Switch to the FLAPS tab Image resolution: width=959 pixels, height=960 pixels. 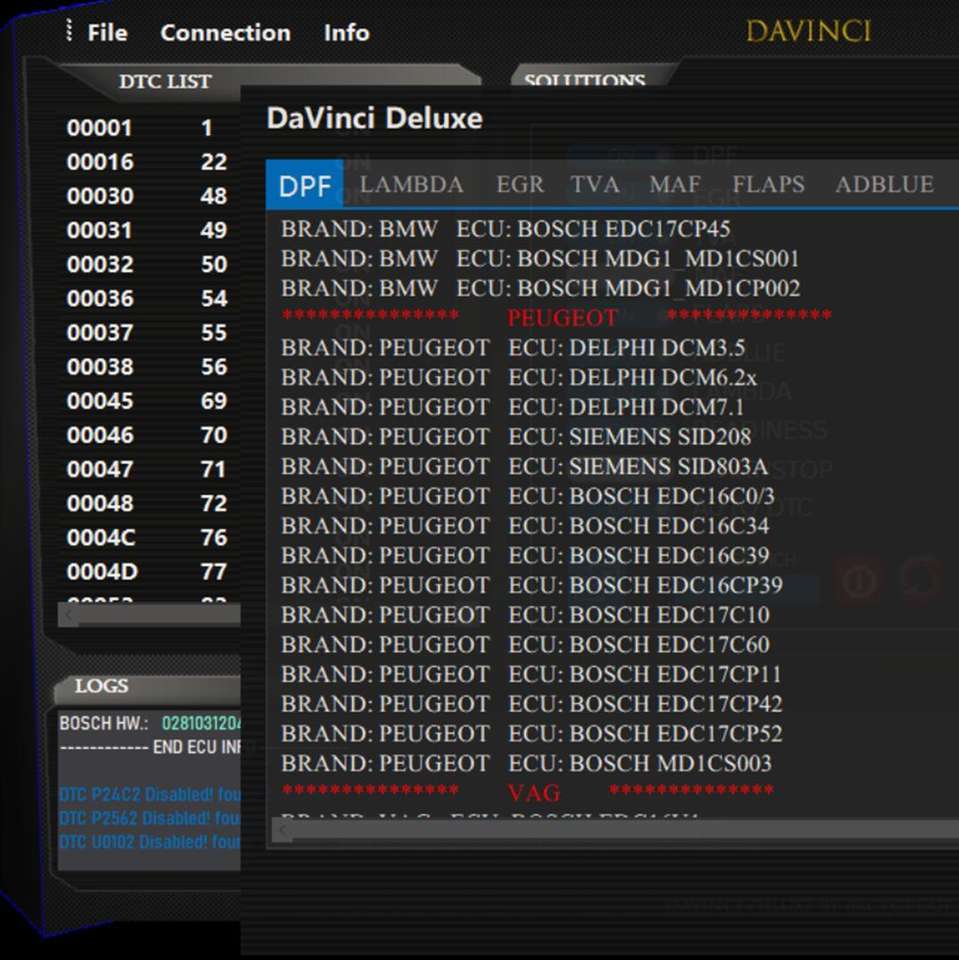pos(769,184)
